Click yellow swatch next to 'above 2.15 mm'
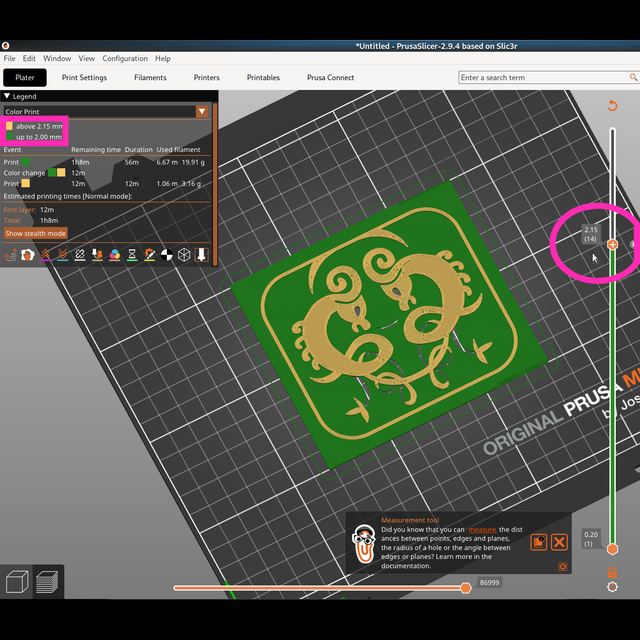Screen dimensions: 640x640 click(9, 126)
